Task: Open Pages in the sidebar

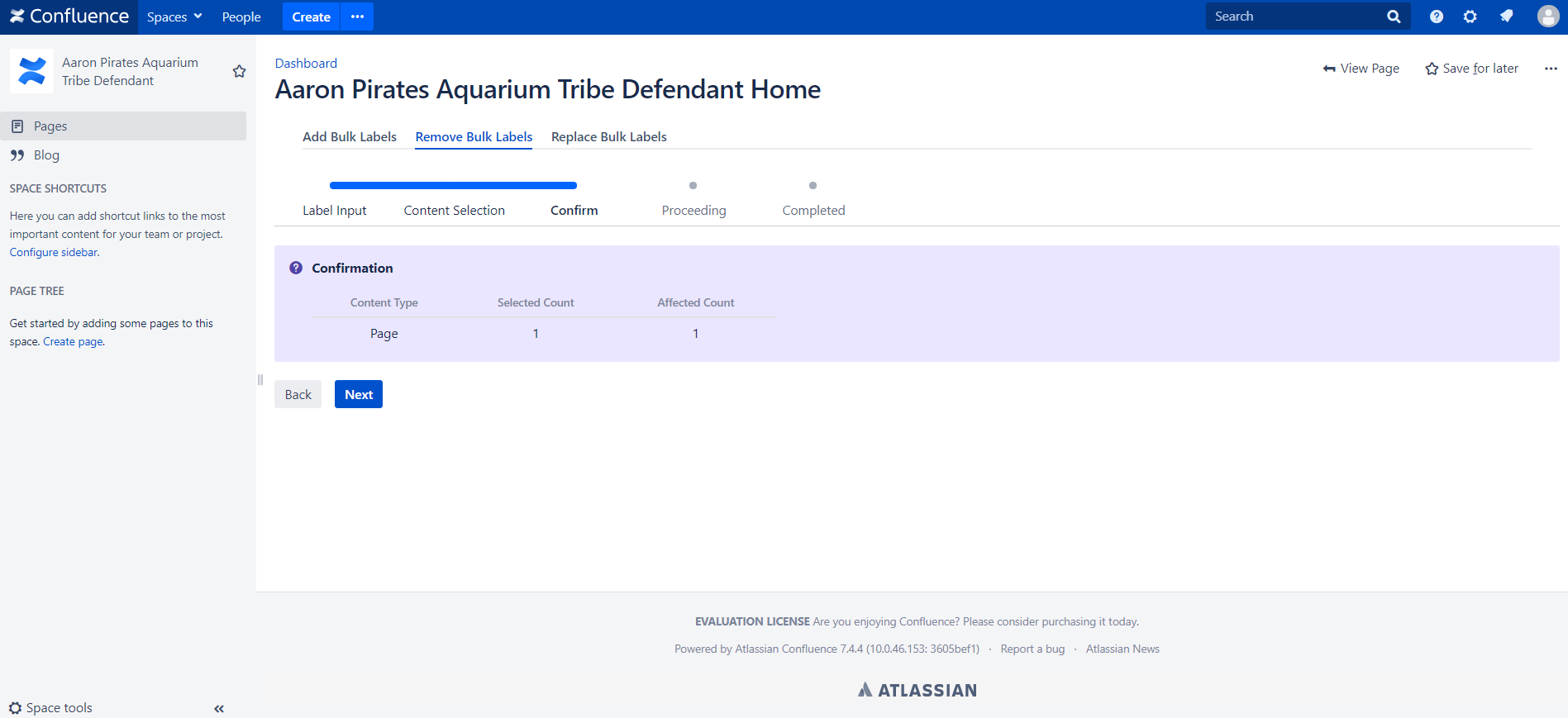Action: point(123,126)
